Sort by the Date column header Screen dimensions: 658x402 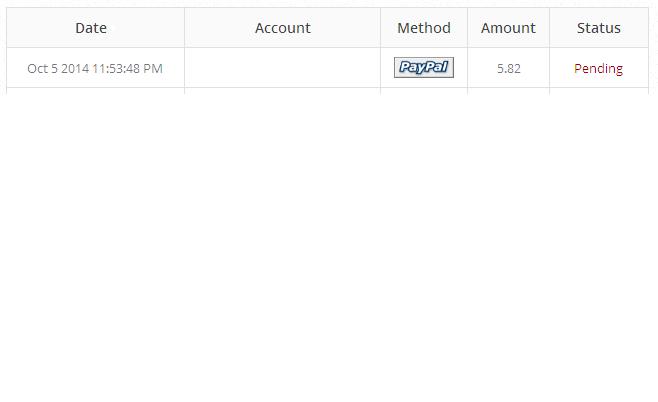[91, 28]
